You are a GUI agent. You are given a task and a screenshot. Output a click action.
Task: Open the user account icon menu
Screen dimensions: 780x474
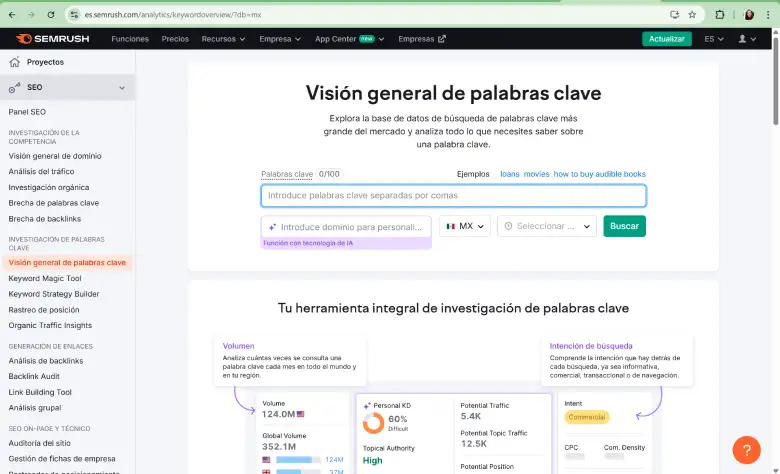747,39
